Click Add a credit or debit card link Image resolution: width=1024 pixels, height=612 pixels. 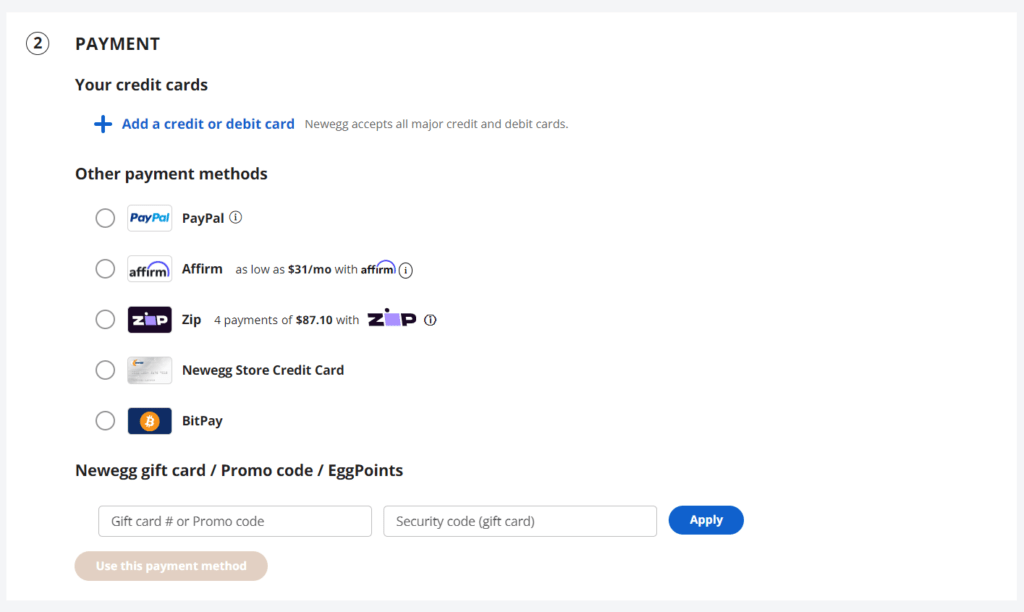208,124
